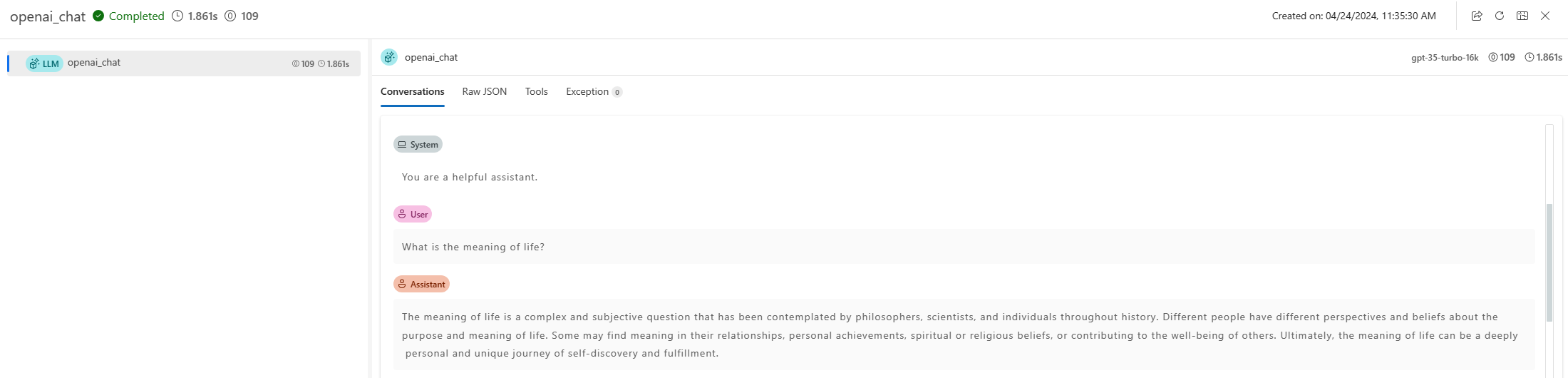Viewport: 1568px width, 378px height.
Task: Click the token count icon beside the title
Action: [230, 16]
